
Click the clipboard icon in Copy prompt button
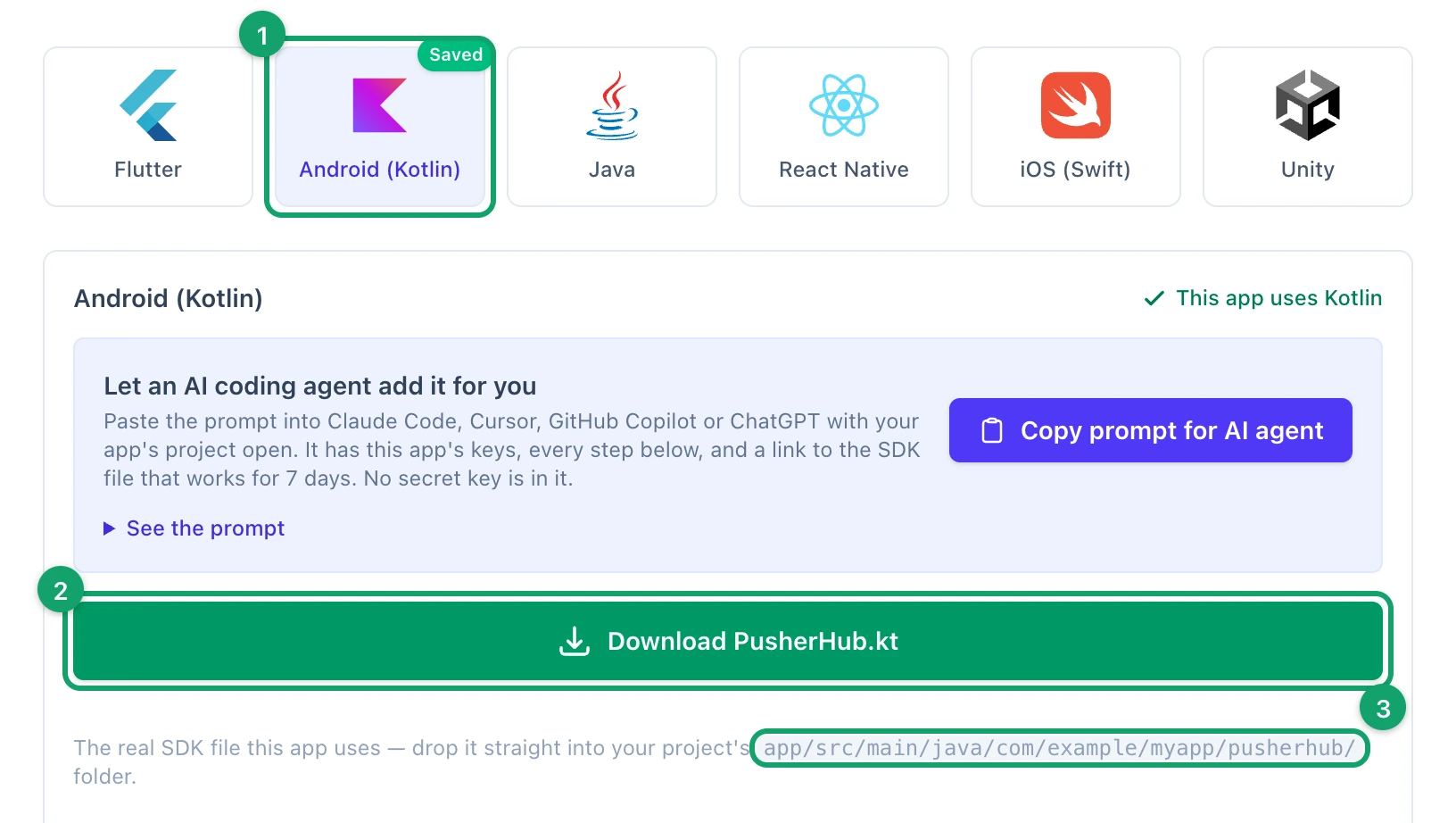click(x=992, y=430)
